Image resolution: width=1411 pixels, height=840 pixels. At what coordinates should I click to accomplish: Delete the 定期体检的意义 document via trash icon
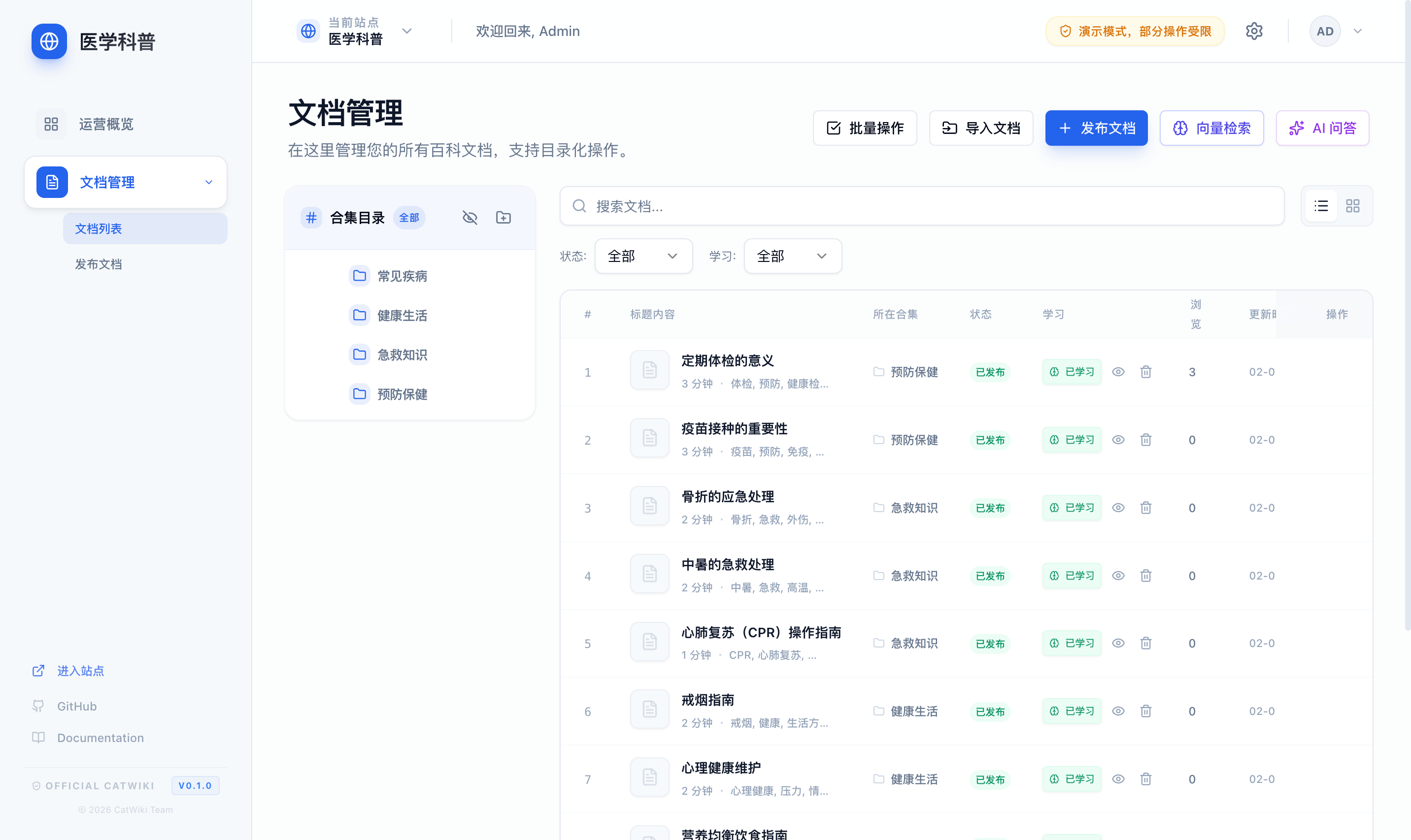click(1145, 372)
